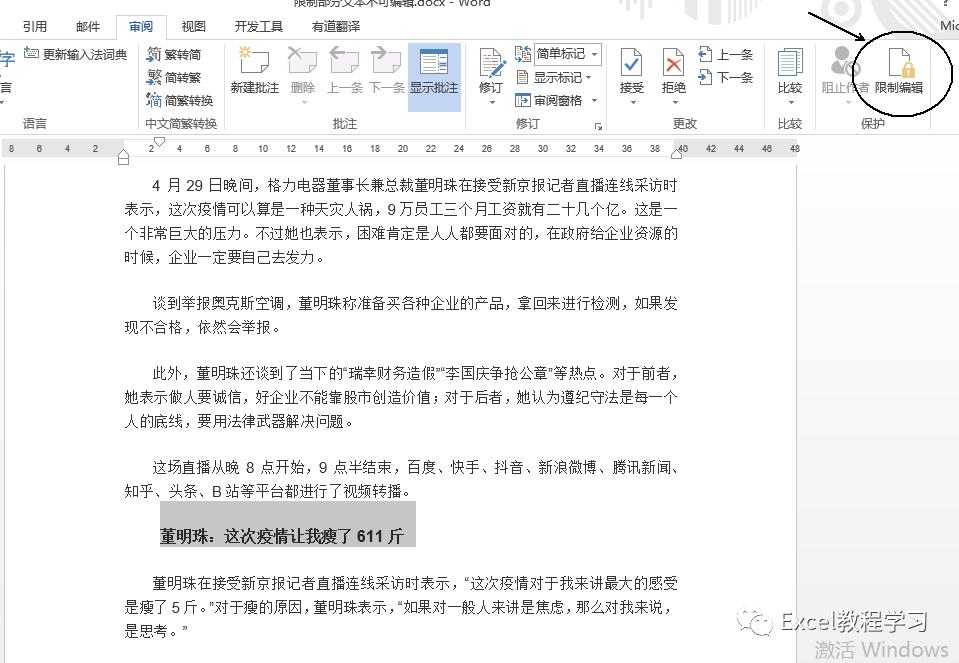Open the 简单标记 markup dropdown
Screen dimensions: 959x663
coord(561,54)
